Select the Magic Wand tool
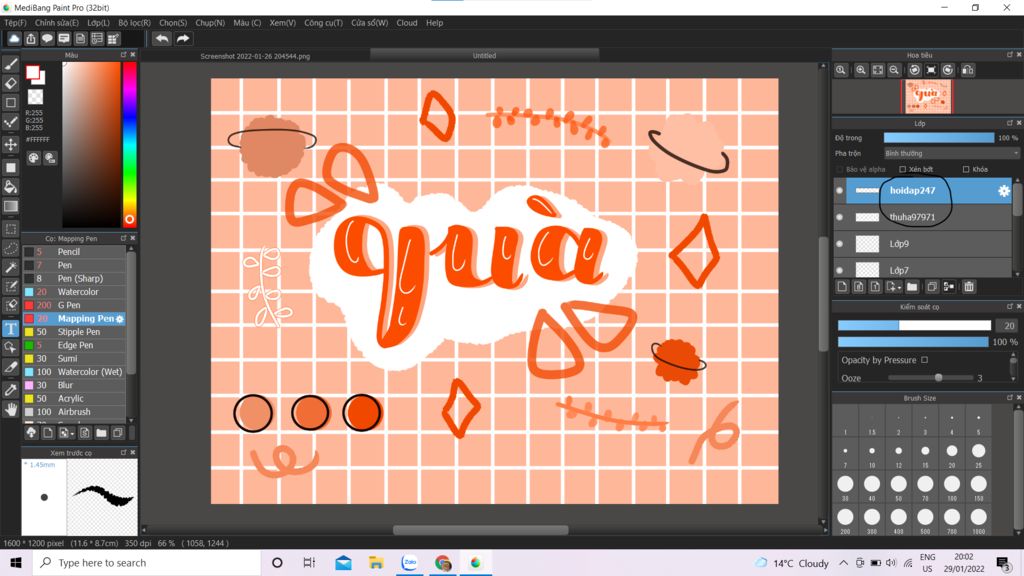Screen dimensions: 1024x576 10,267
